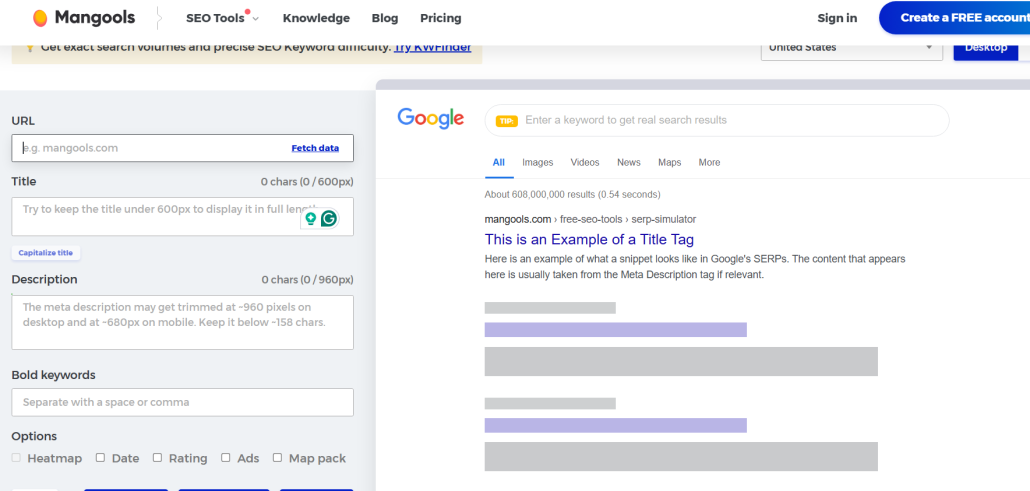Select the Images tab
The image size is (1030, 491).
coord(538,162)
